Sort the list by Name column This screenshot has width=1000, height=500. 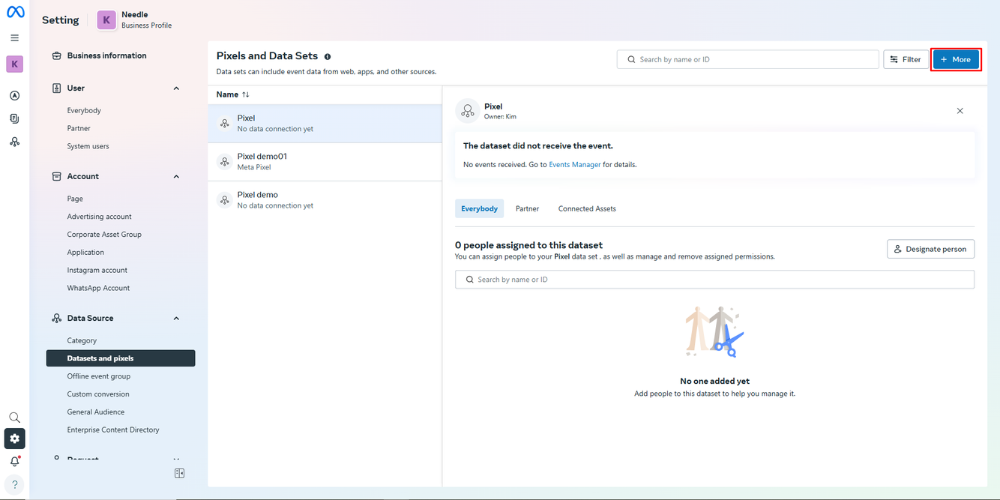click(232, 94)
